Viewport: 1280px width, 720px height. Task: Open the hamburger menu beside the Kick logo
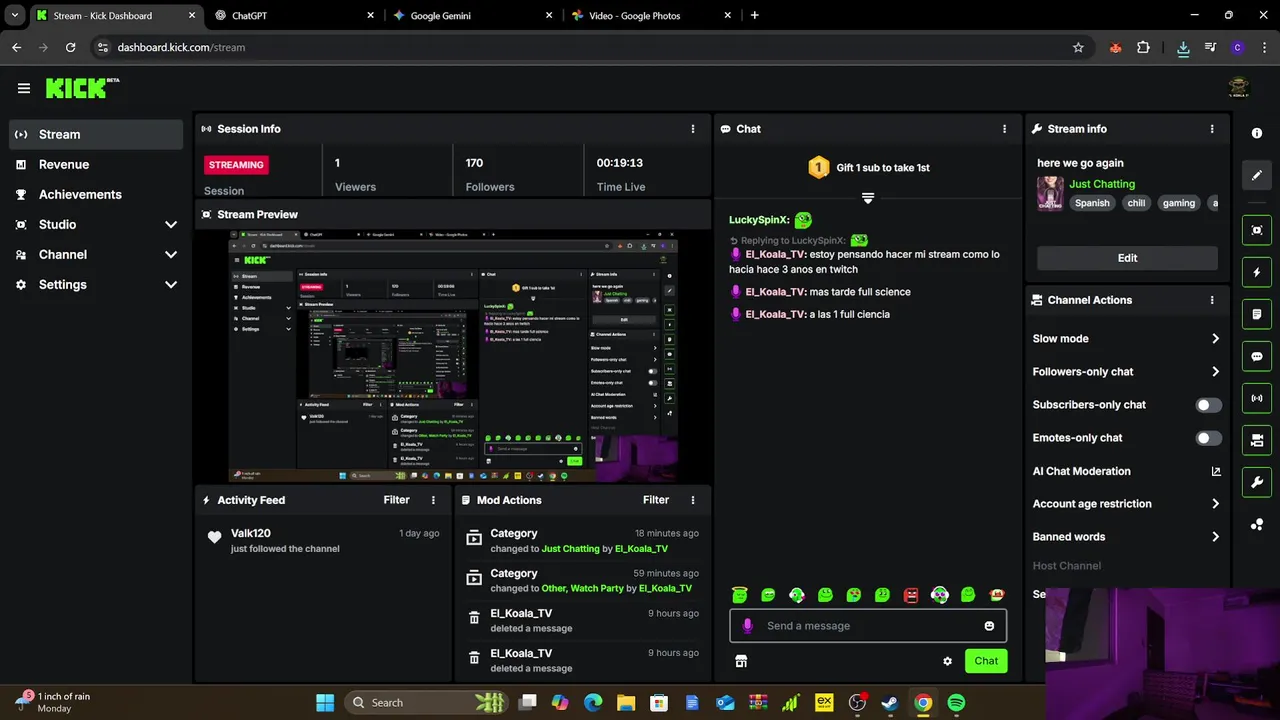click(x=24, y=88)
